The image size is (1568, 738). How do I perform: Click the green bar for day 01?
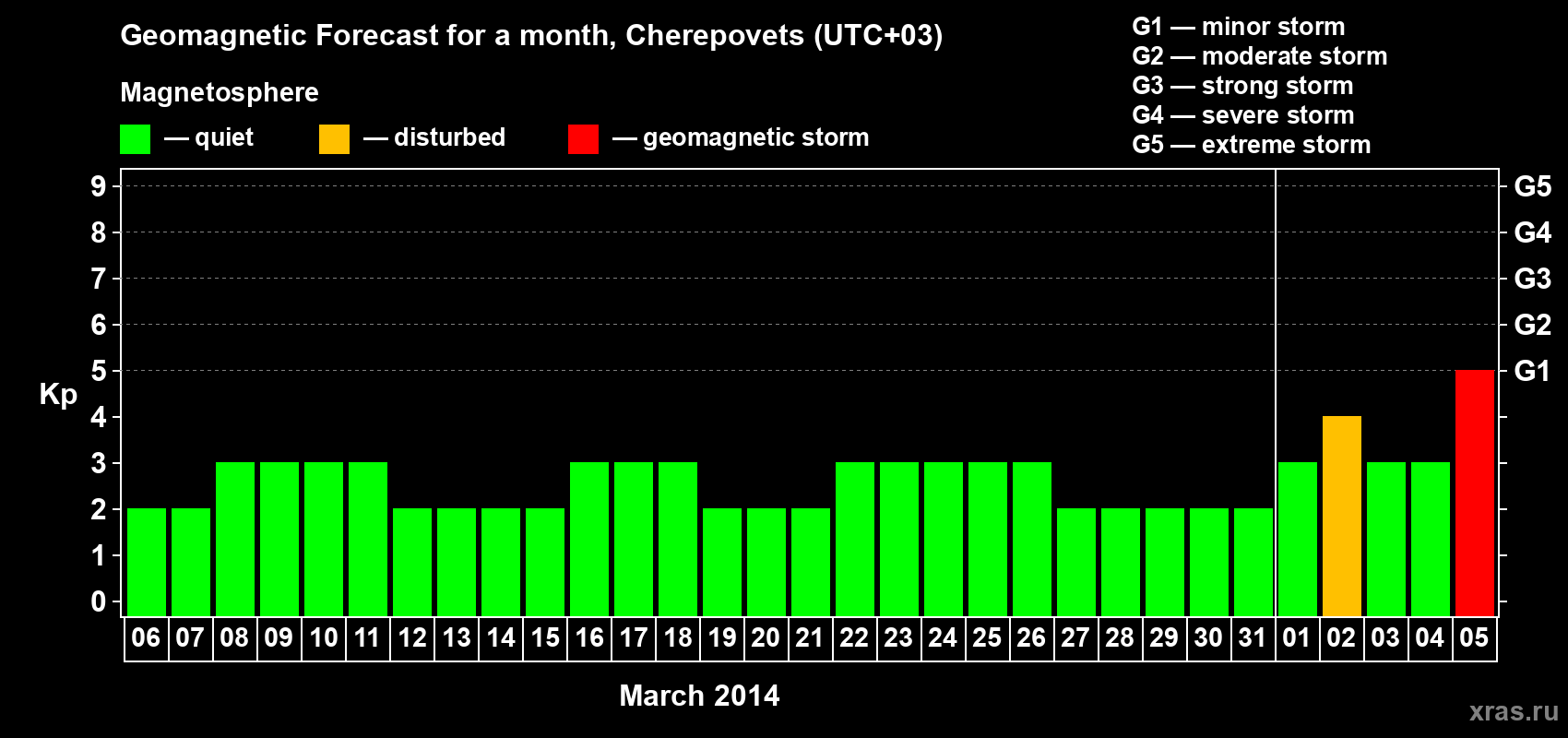[x=1297, y=539]
